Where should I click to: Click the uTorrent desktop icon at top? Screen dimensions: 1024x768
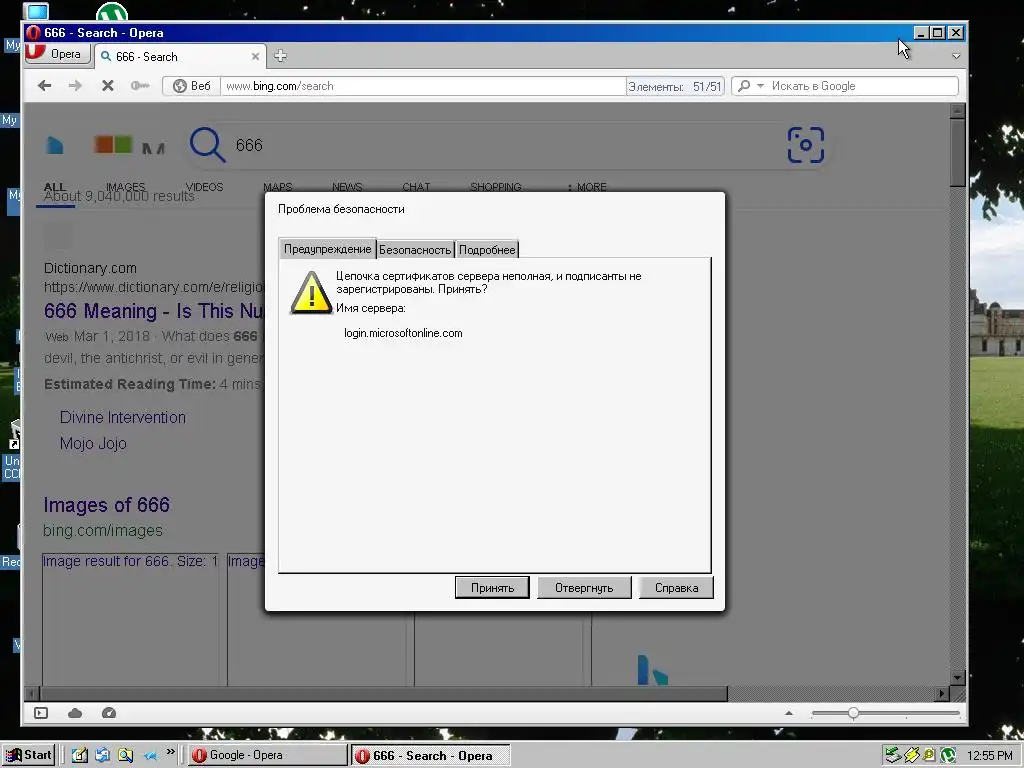(x=112, y=11)
